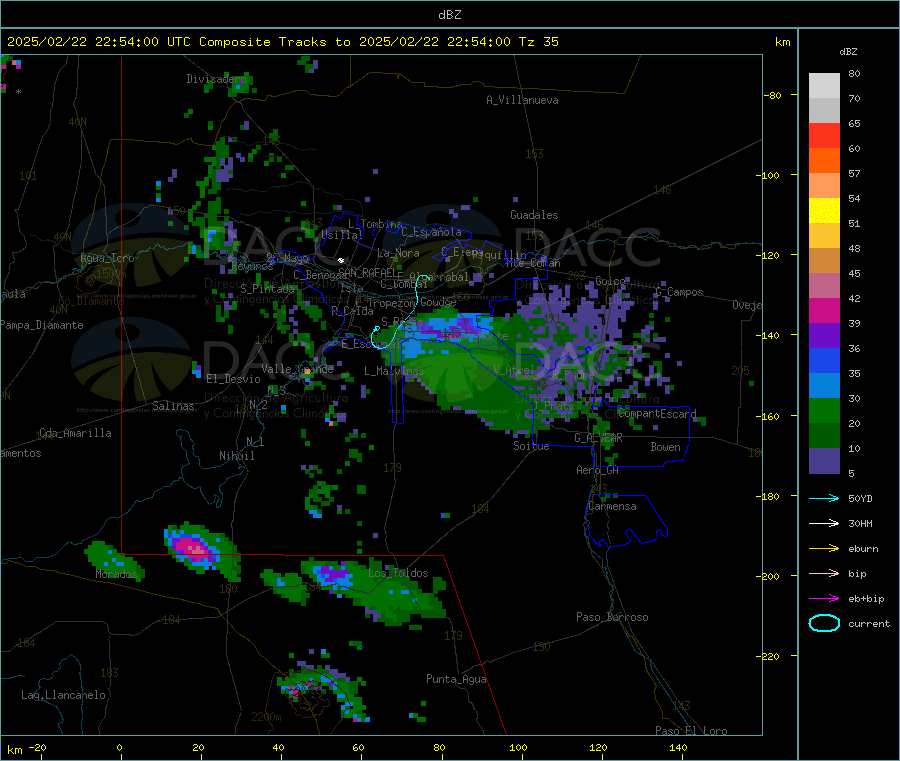
Task: Click the dBZ title at top
Action: (449, 14)
